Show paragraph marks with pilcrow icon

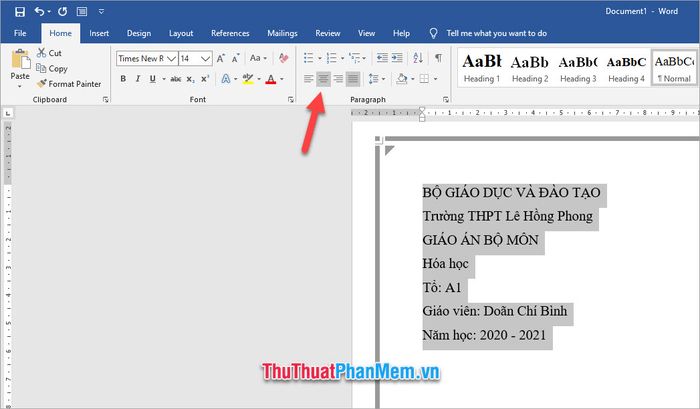pos(438,58)
